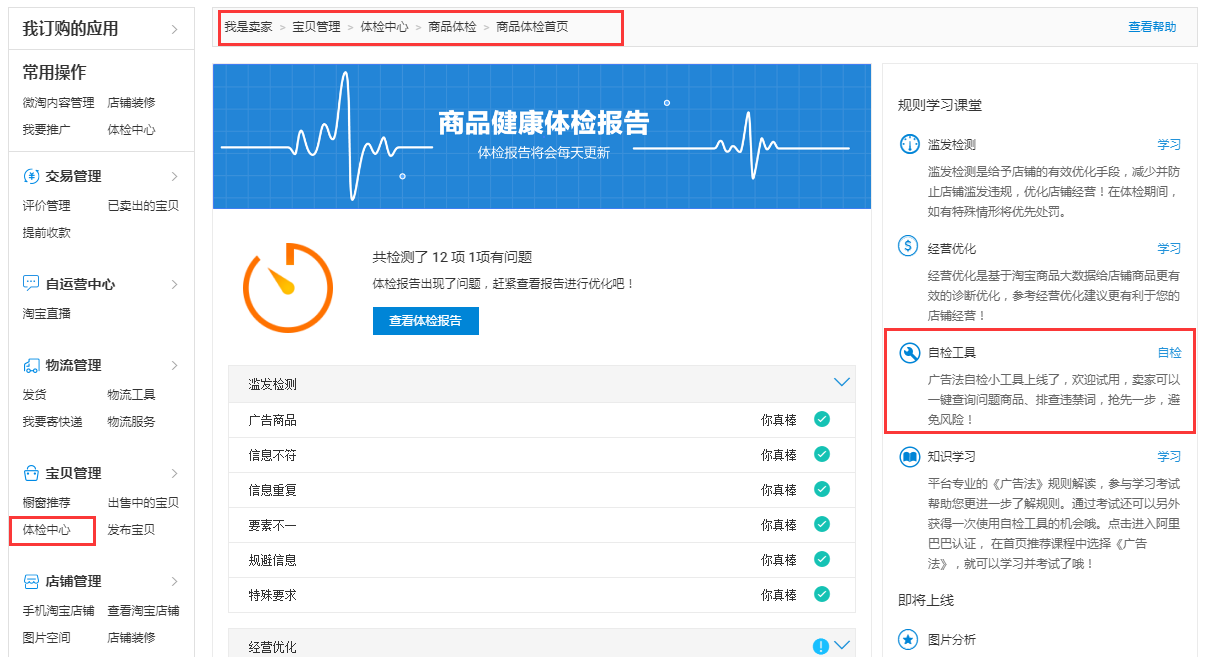Open 店铺装修 under 常用操作
The width and height of the screenshot is (1205, 657).
click(131, 103)
